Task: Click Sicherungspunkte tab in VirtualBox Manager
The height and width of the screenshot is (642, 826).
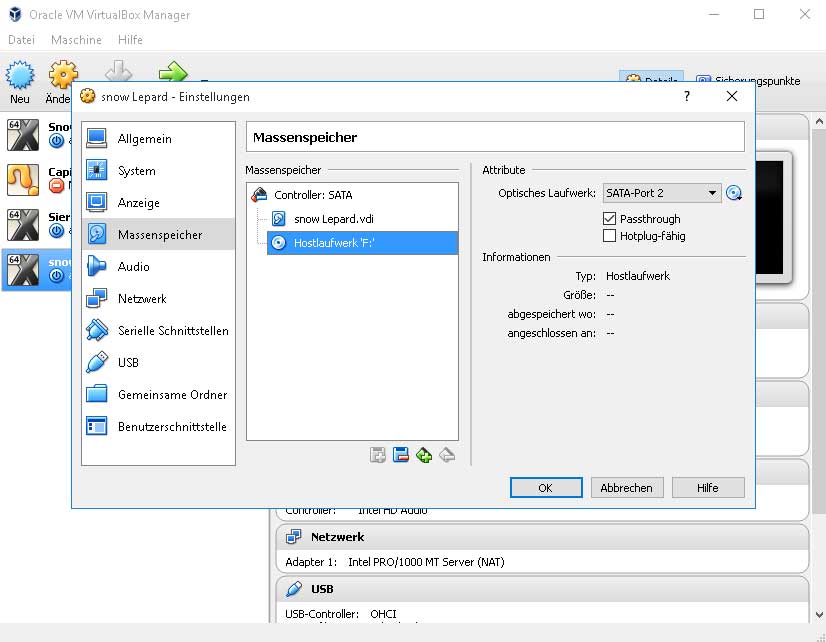Action: pyautogui.click(x=748, y=81)
